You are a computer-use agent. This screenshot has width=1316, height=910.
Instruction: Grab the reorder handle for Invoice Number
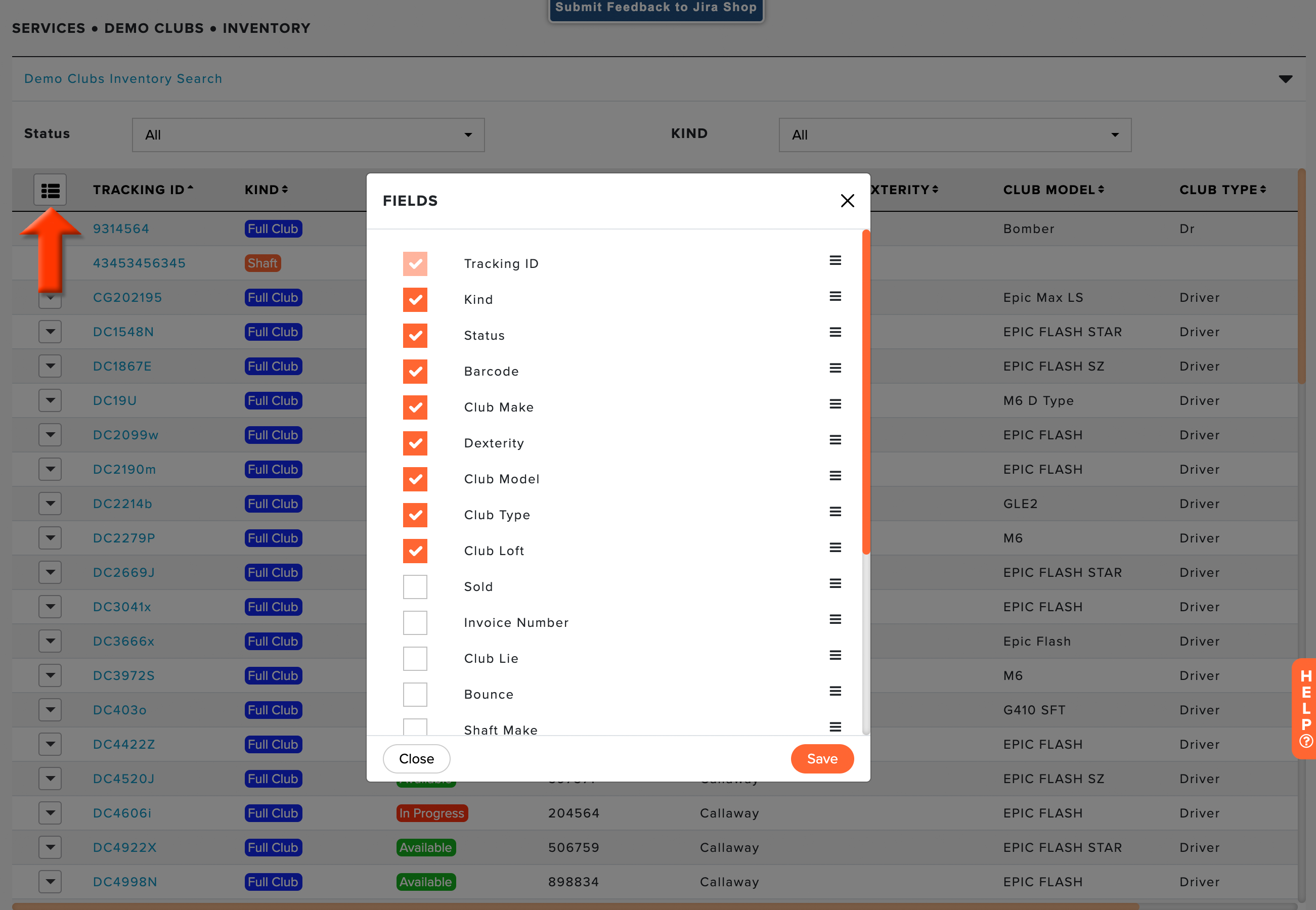[835, 620]
